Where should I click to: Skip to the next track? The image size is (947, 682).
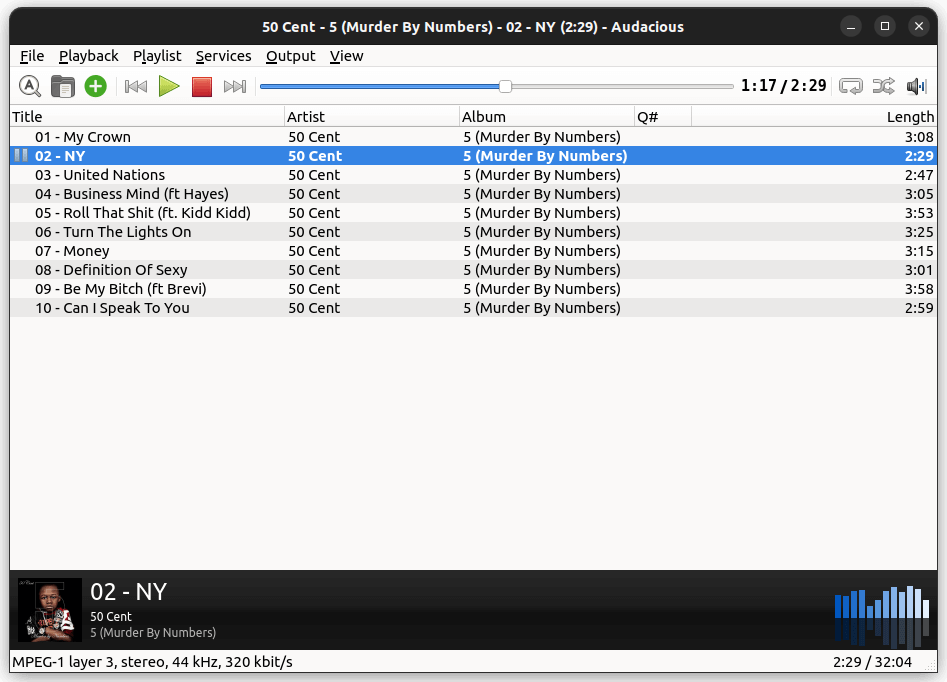tap(235, 87)
